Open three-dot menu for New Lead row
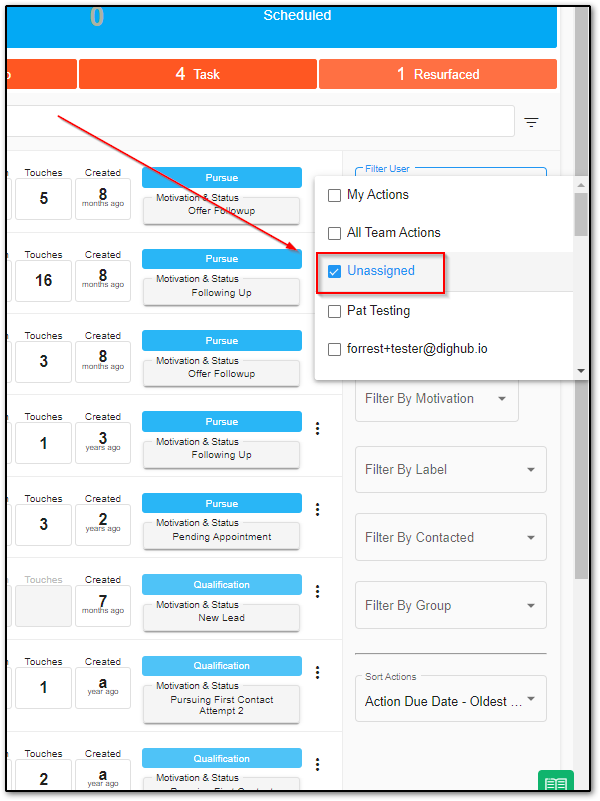The image size is (600, 801). 318,591
